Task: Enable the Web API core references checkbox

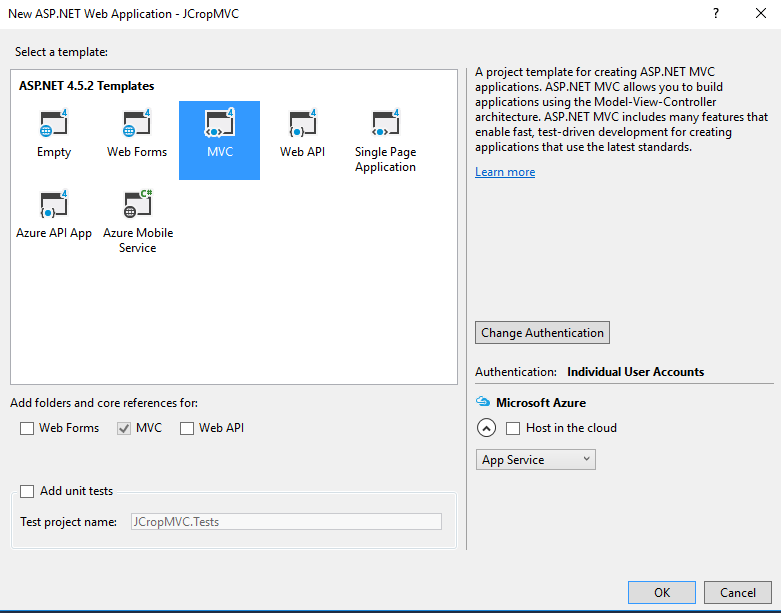Action: point(187,428)
